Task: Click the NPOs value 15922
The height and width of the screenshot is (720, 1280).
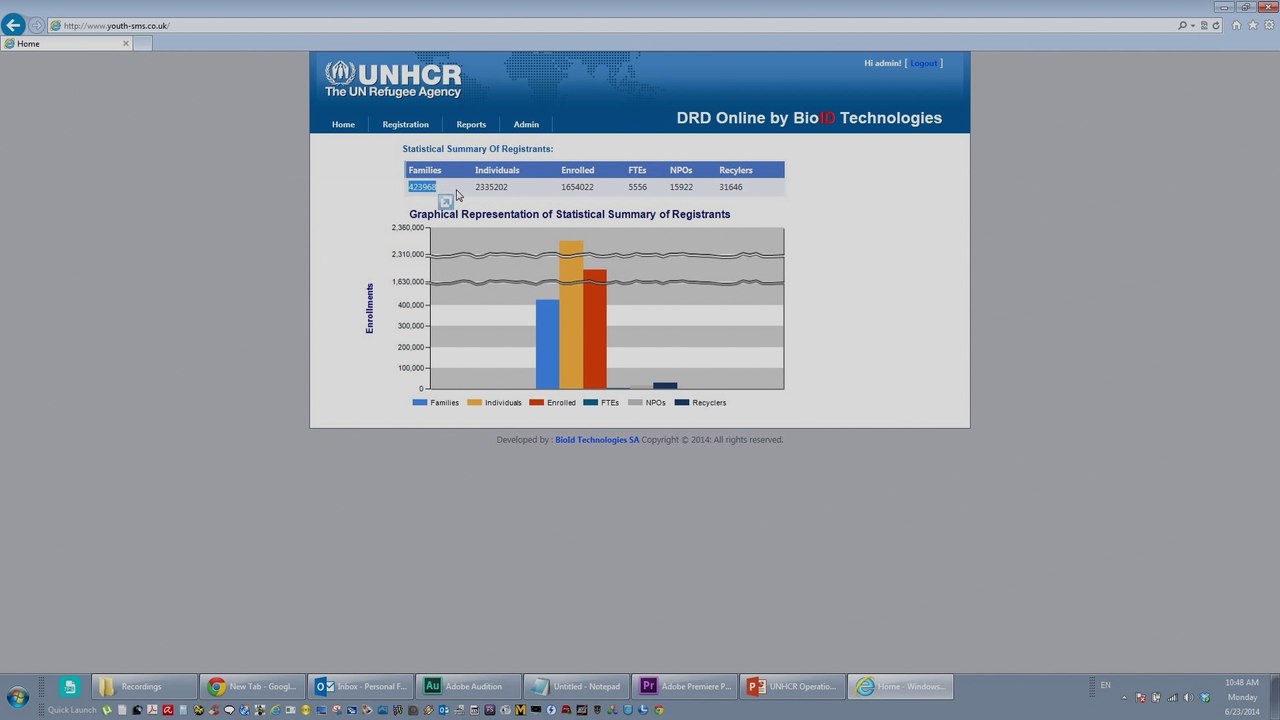Action: point(681,187)
